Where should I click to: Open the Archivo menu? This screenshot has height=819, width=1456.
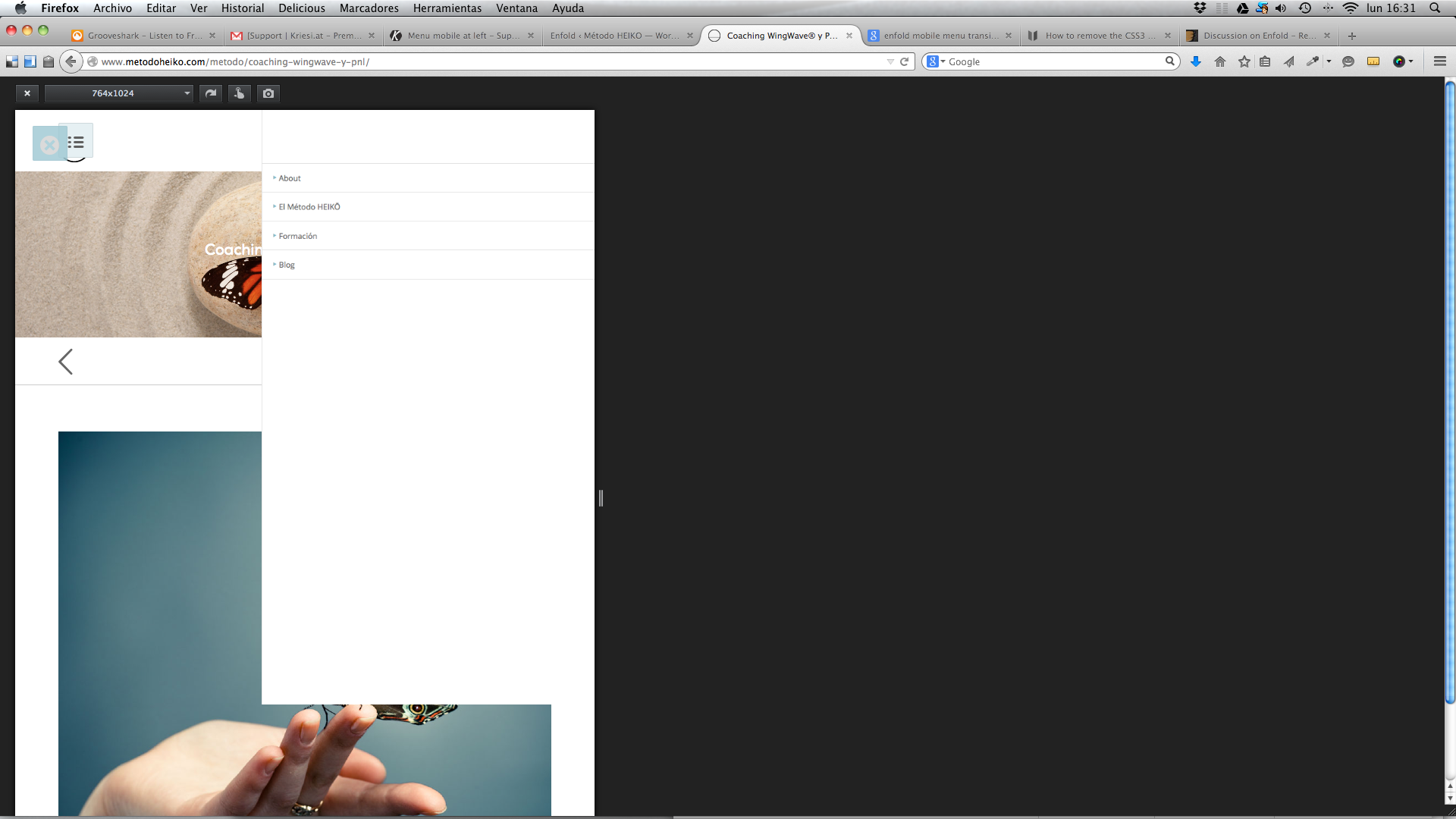112,8
